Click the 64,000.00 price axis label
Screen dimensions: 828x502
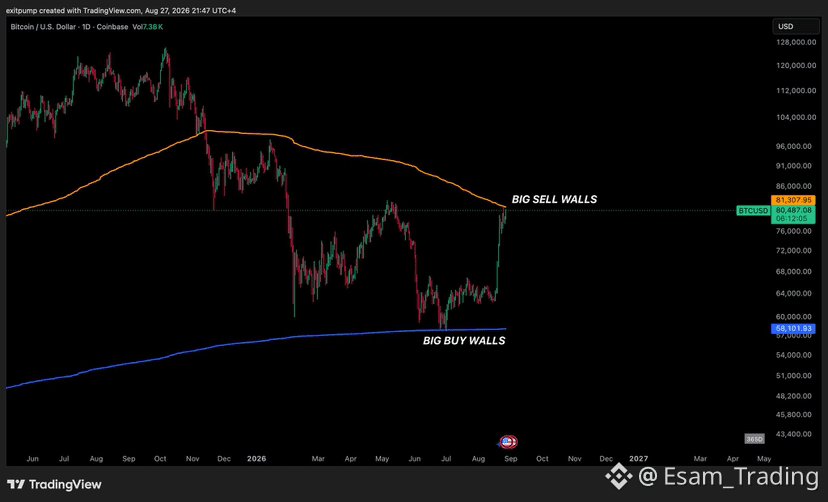click(x=796, y=293)
